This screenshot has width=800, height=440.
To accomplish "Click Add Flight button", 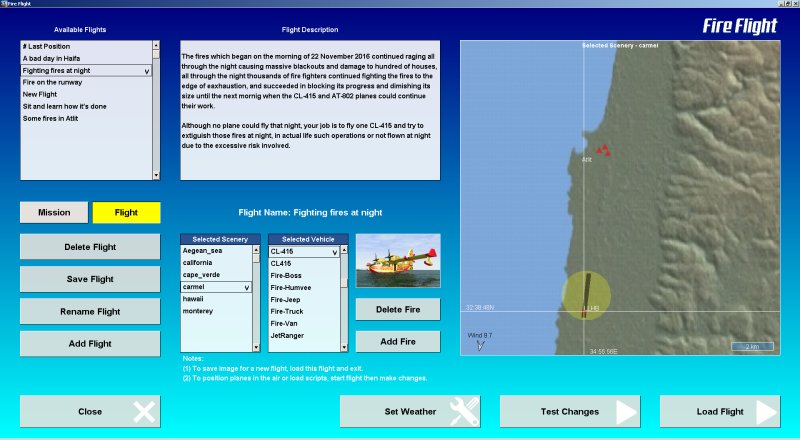I will [90, 344].
